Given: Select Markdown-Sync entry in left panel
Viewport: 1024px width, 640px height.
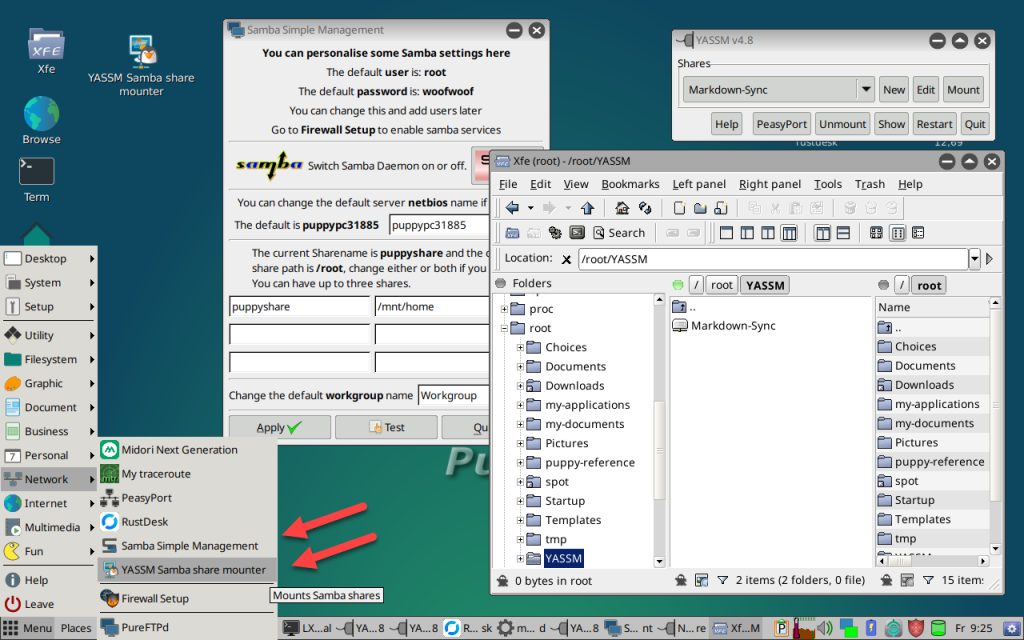Looking at the screenshot, I should point(724,326).
